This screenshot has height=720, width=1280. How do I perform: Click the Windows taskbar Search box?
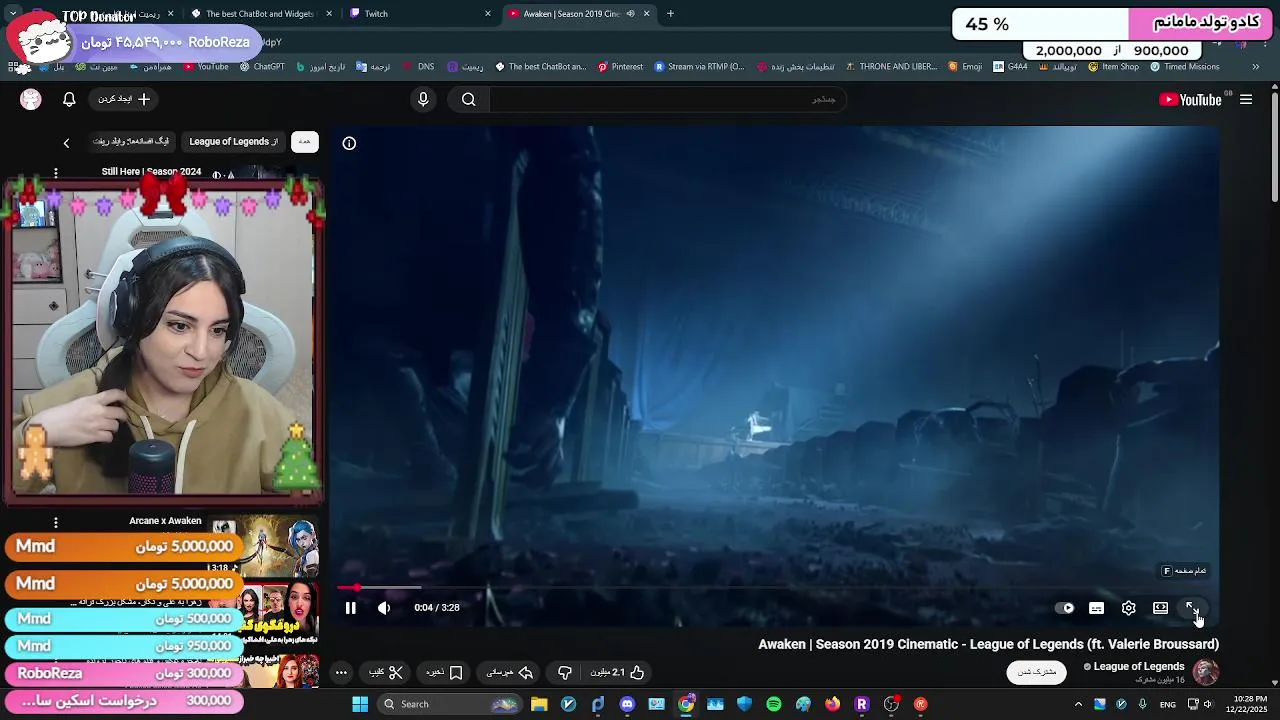[450, 704]
